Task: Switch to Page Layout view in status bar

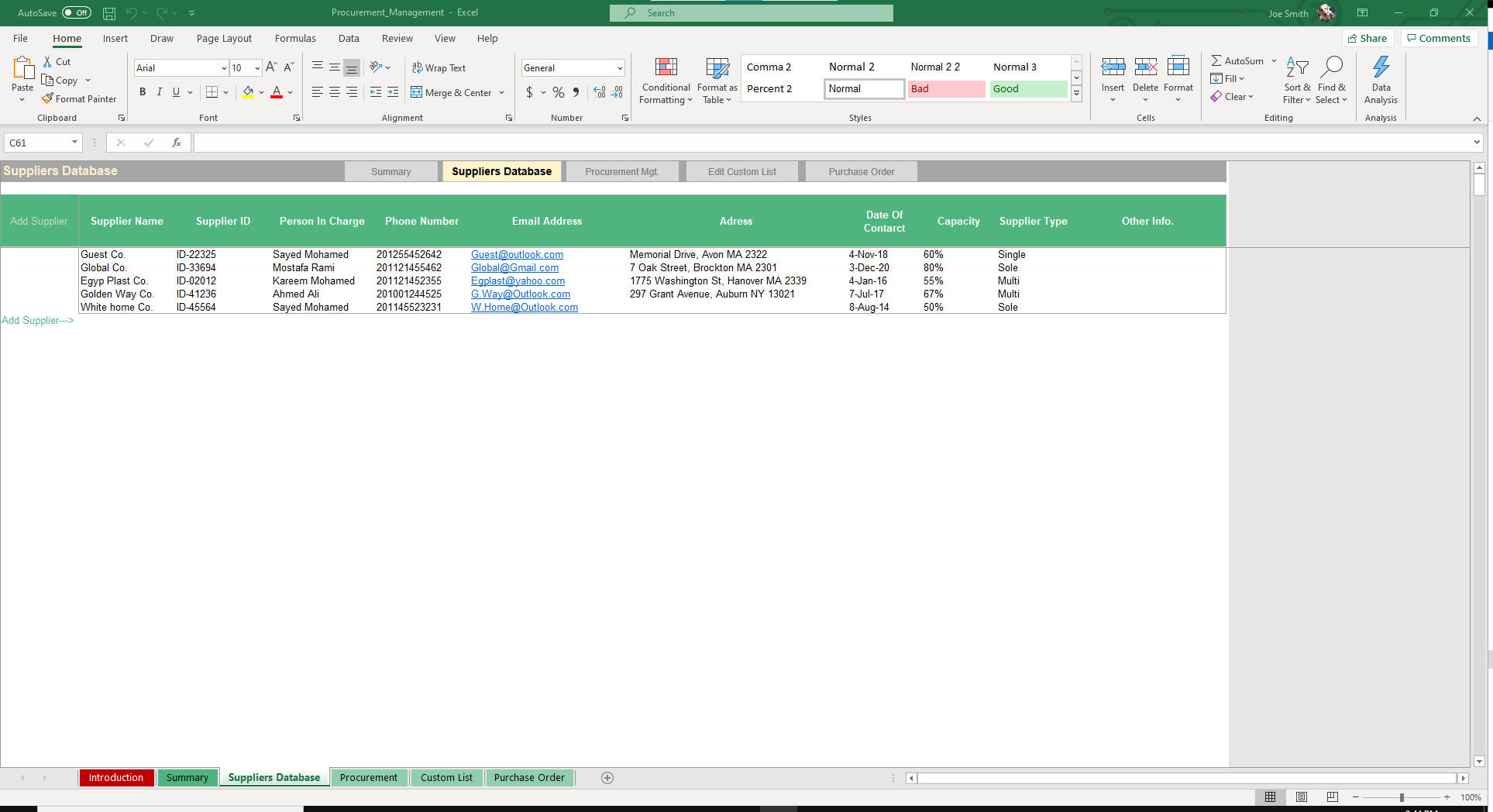Action: coord(1302,797)
